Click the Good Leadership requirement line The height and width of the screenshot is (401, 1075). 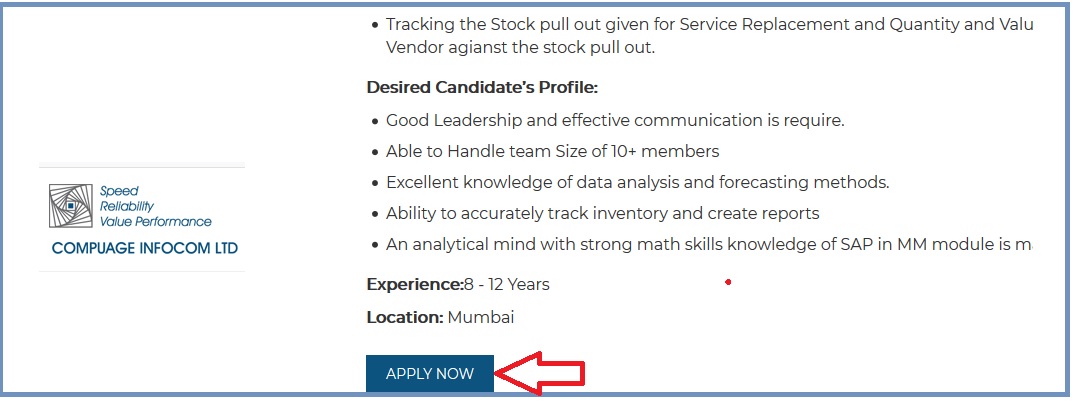click(x=615, y=120)
